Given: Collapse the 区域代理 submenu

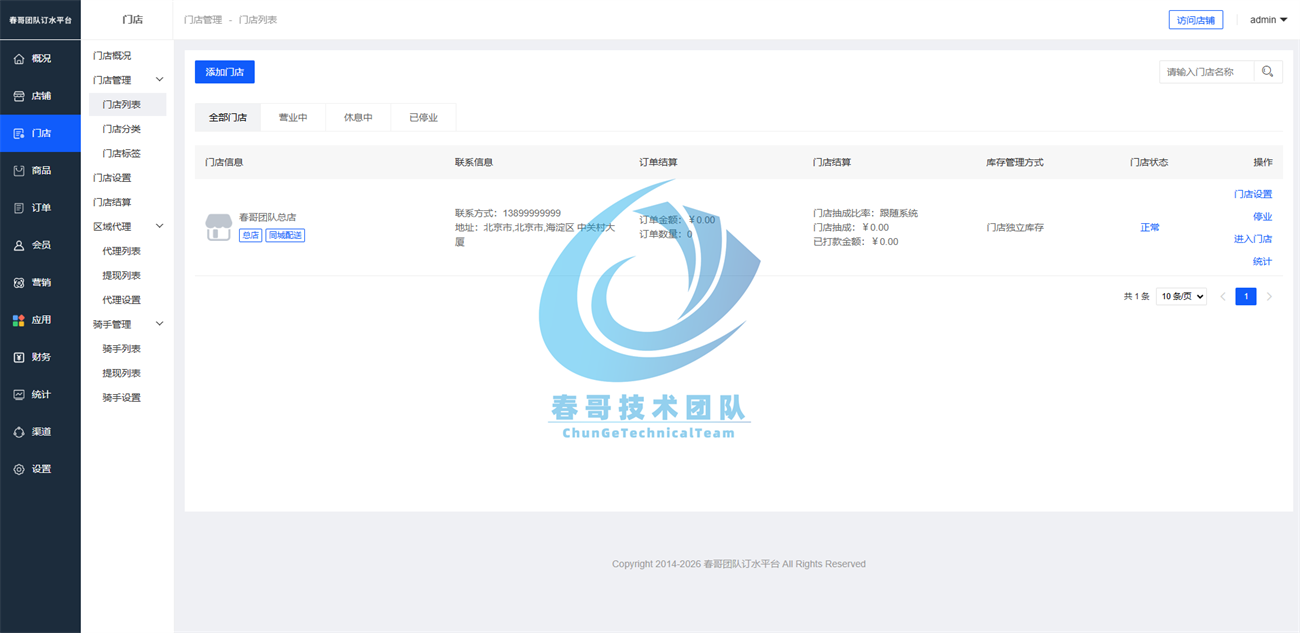Looking at the screenshot, I should [x=159, y=227].
